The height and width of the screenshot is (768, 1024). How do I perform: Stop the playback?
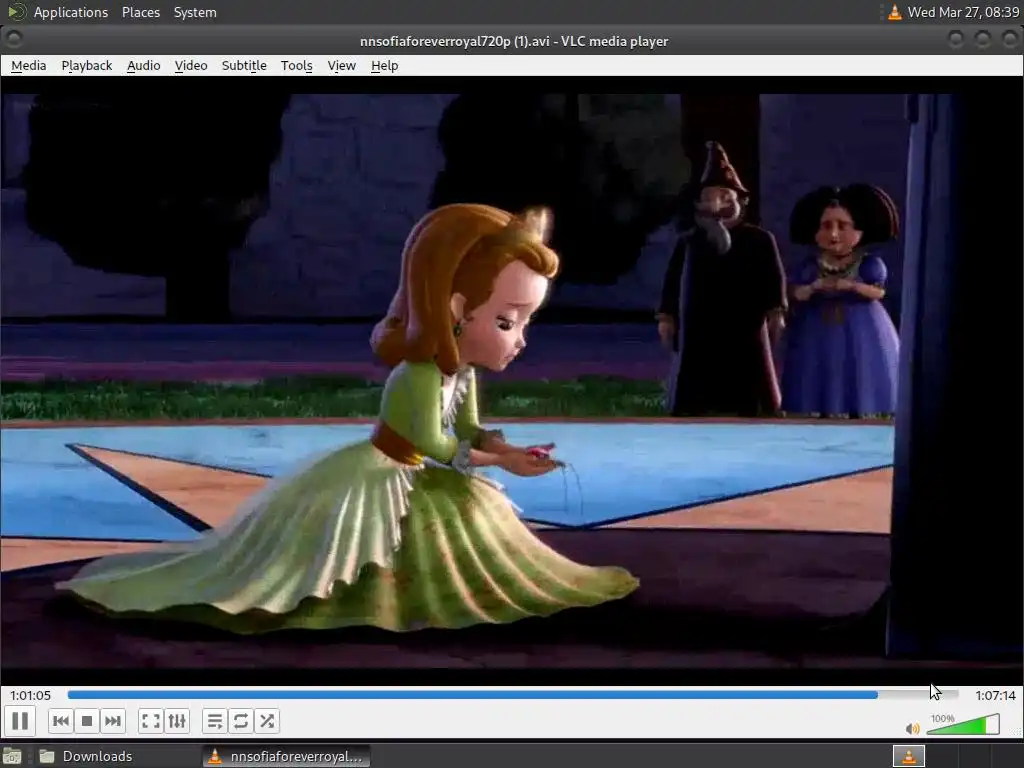86,721
